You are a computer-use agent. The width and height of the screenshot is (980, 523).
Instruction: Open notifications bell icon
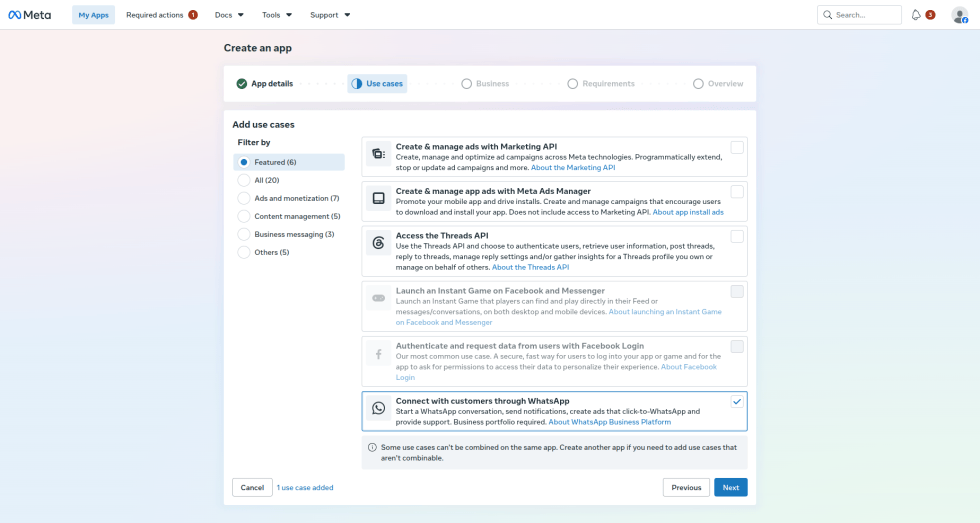[916, 15]
